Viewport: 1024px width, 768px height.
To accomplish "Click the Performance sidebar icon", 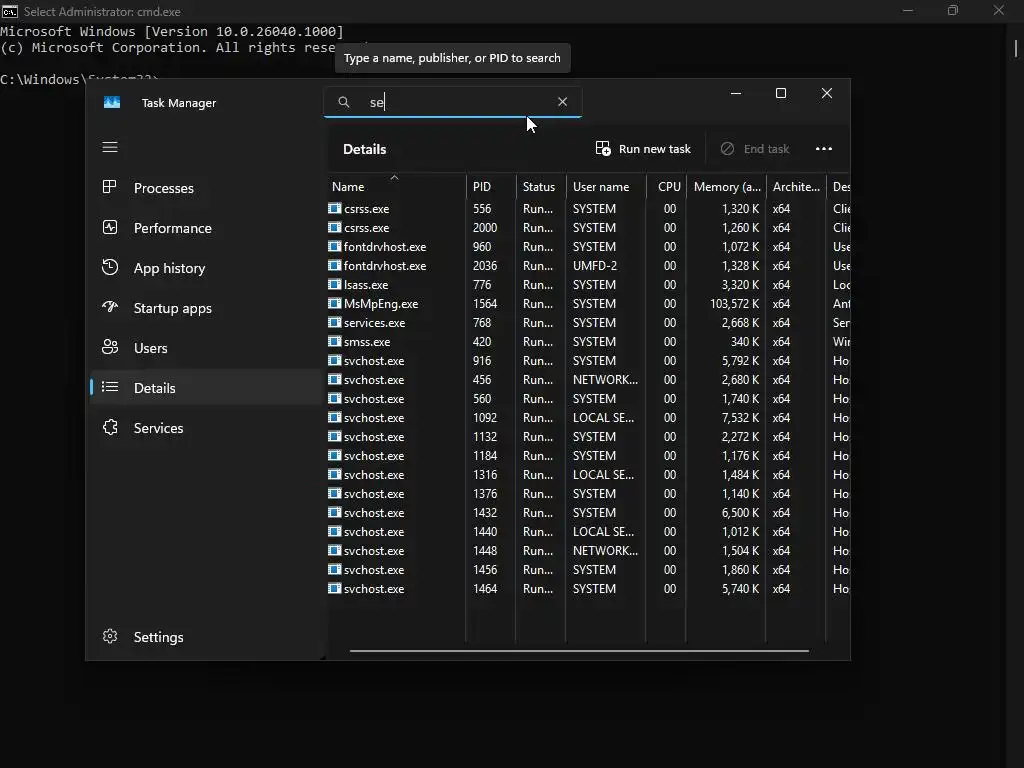I will coord(110,227).
